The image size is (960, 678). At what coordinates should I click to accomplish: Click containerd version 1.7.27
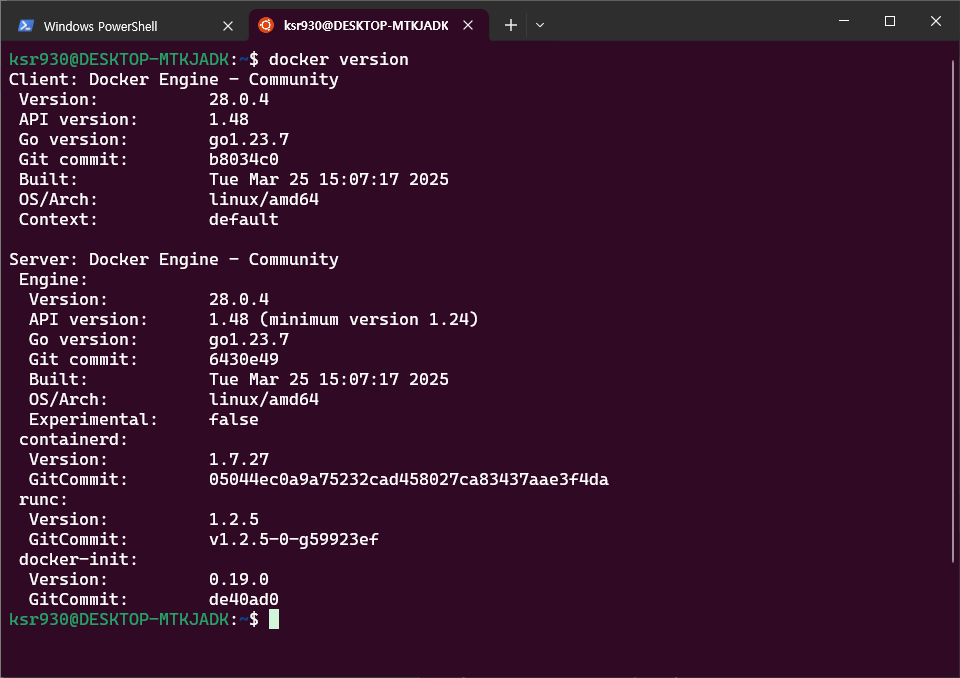point(239,459)
